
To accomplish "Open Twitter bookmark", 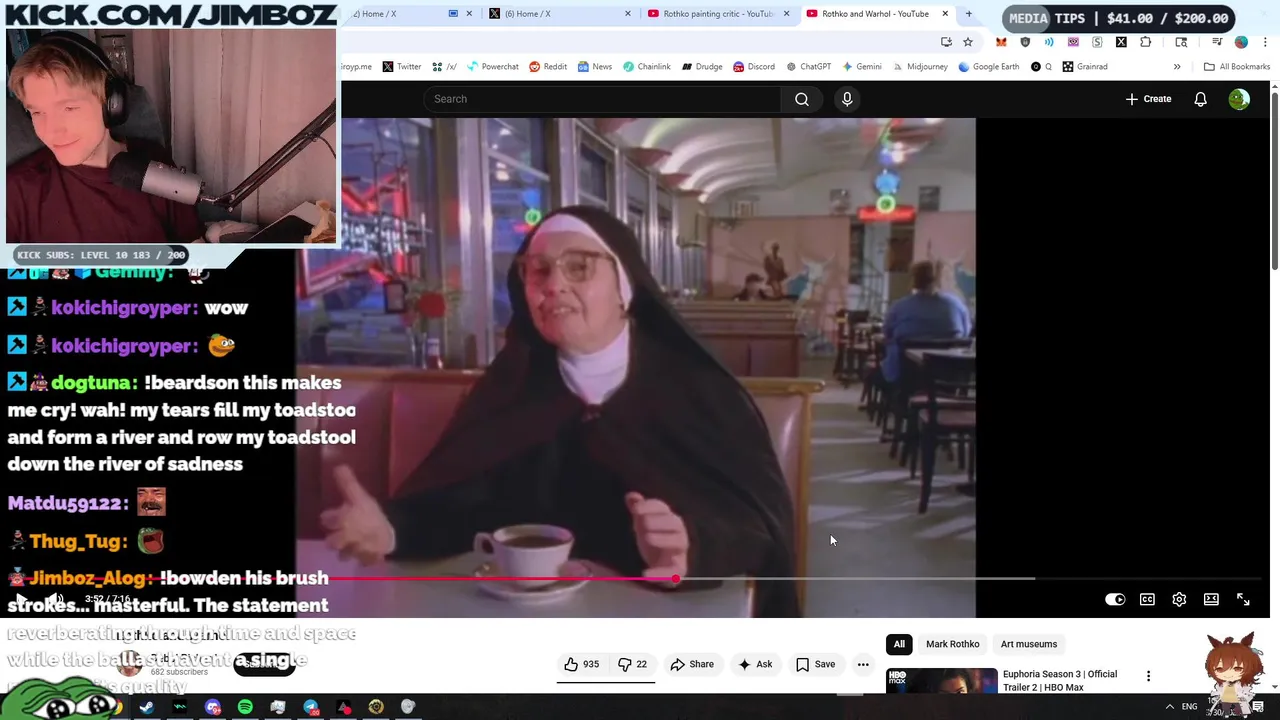I will point(402,67).
